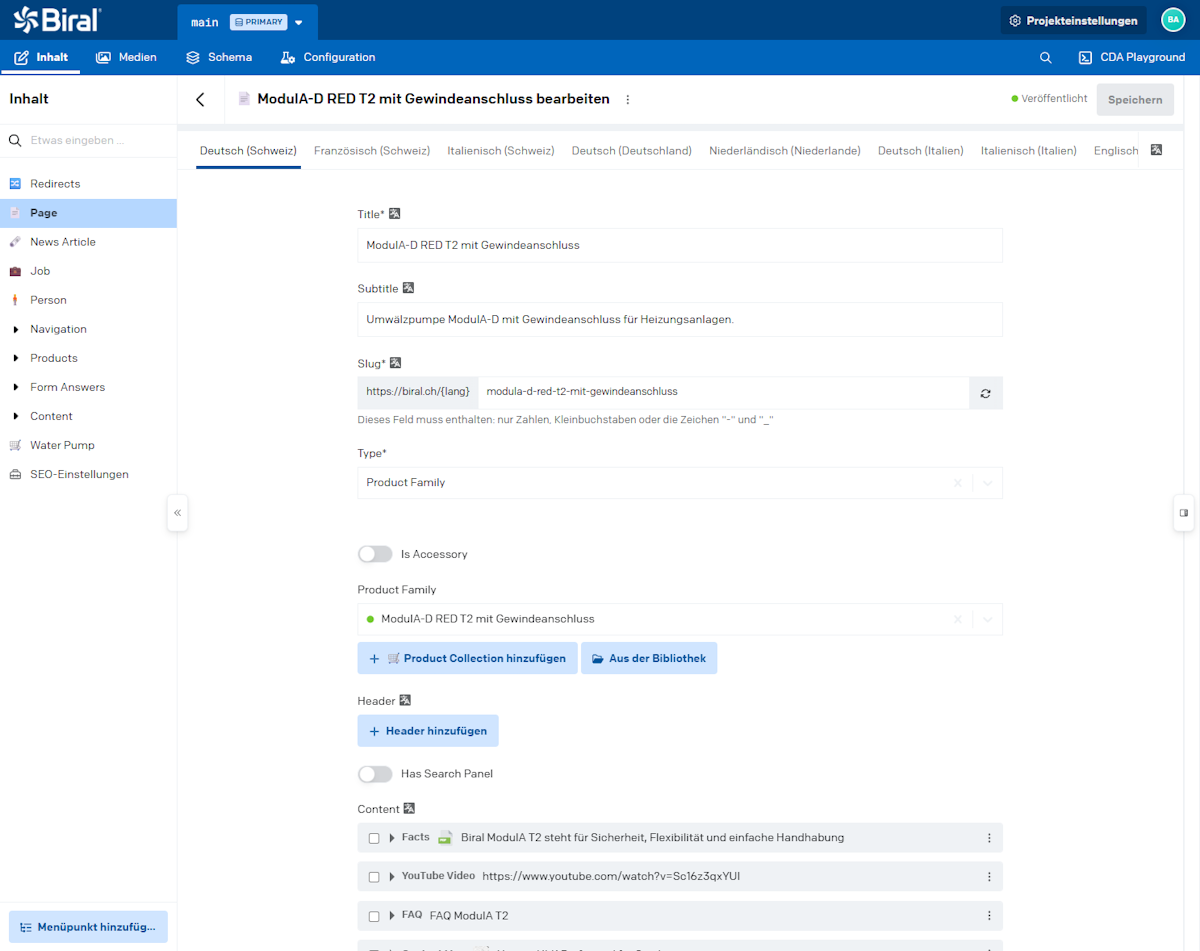The image size is (1200, 951).
Task: Open the language tabs translation icon
Action: point(1156,150)
